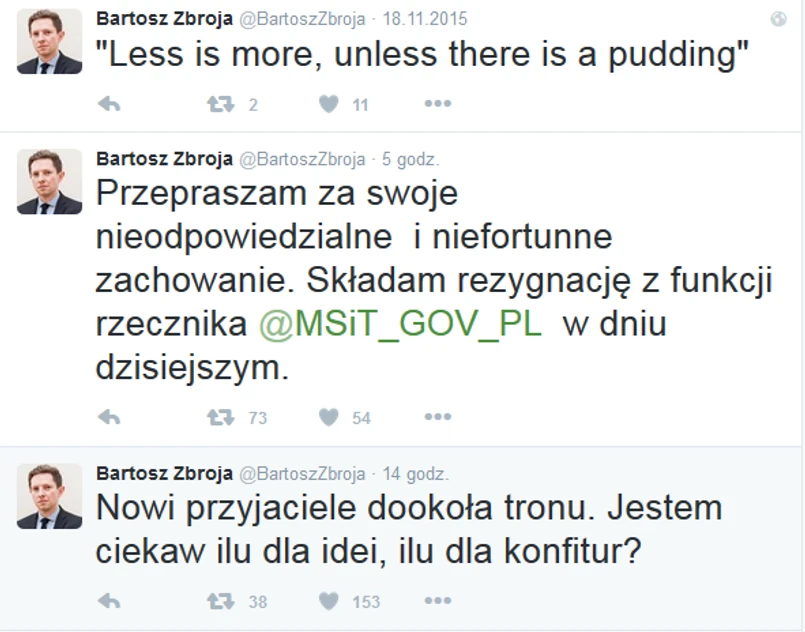The height and width of the screenshot is (632, 805).
Task: Reply to the "Nowi przyjaciele" tweet
Action: [x=109, y=600]
